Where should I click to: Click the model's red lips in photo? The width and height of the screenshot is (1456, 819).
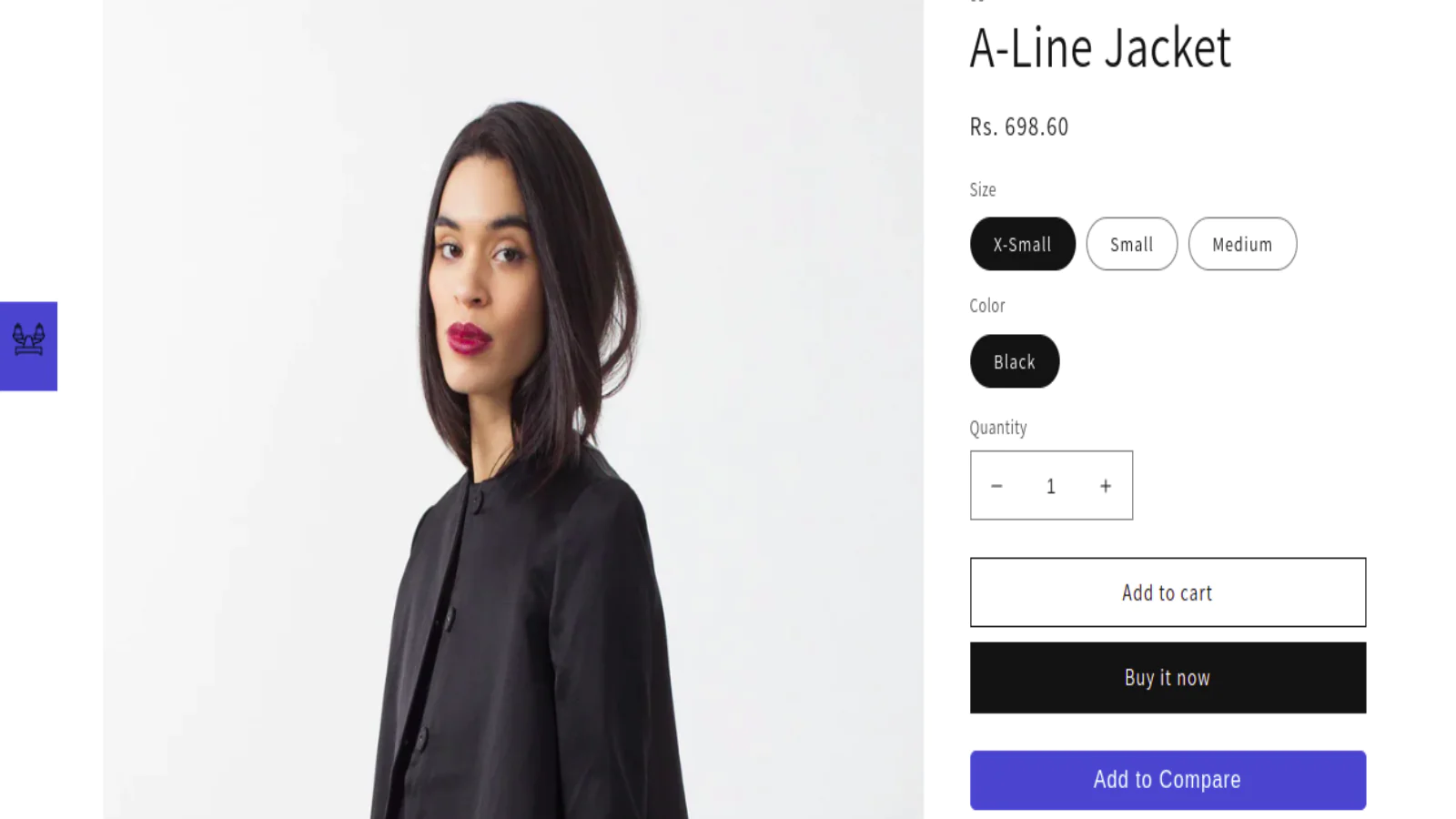[468, 339]
